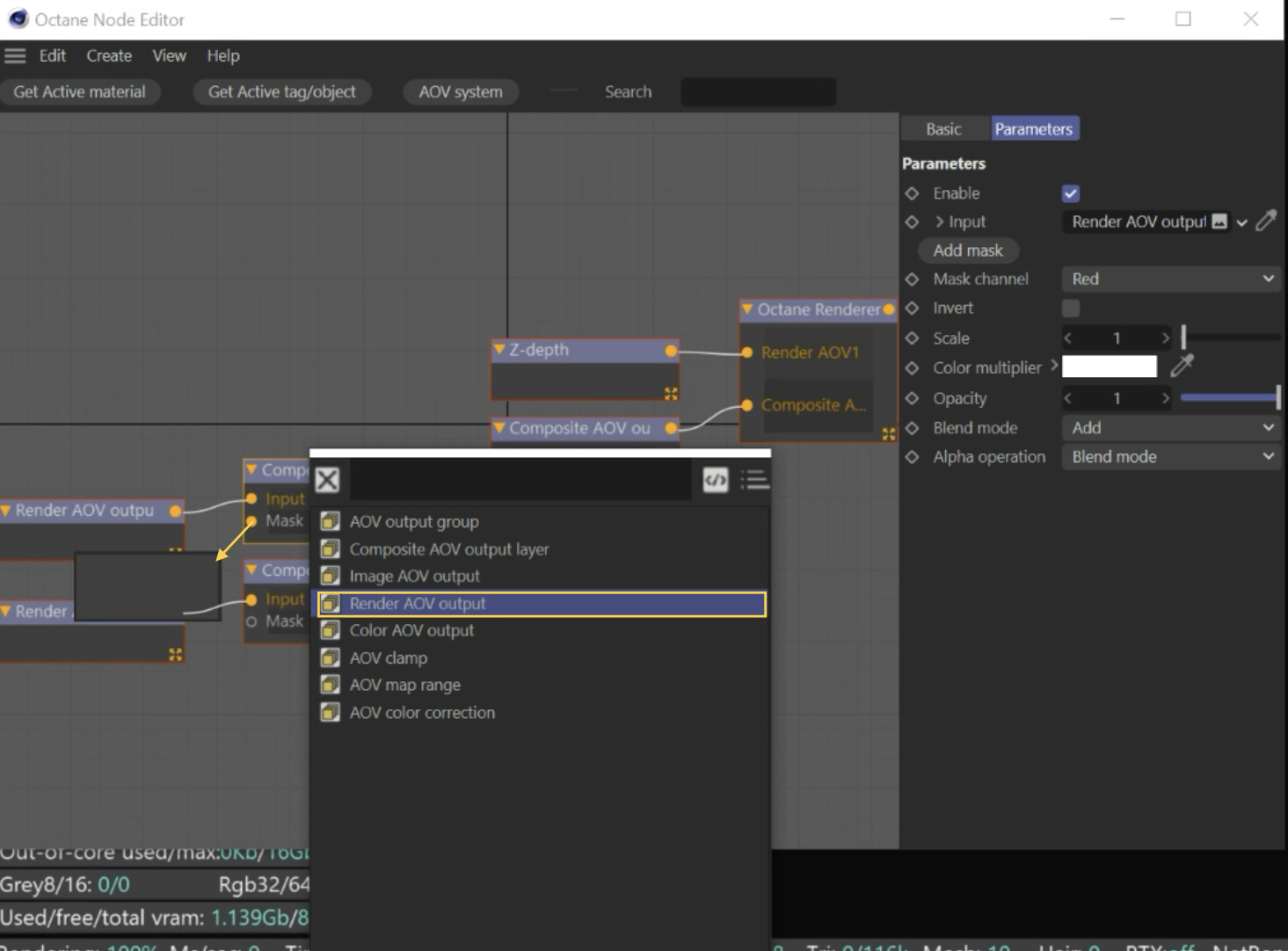Screen dimensions: 1288x951
Task: Choose AOV clamp from the list
Action: [542, 658]
